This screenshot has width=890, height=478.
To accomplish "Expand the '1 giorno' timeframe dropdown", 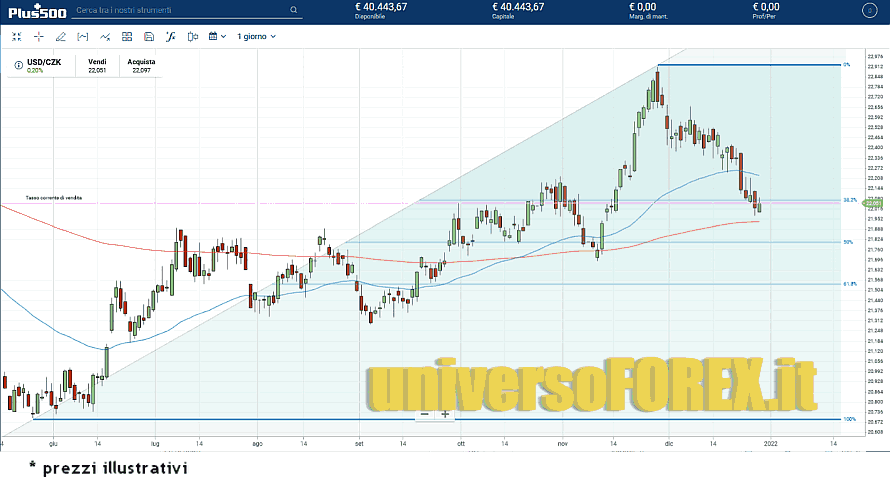I will [x=256, y=36].
